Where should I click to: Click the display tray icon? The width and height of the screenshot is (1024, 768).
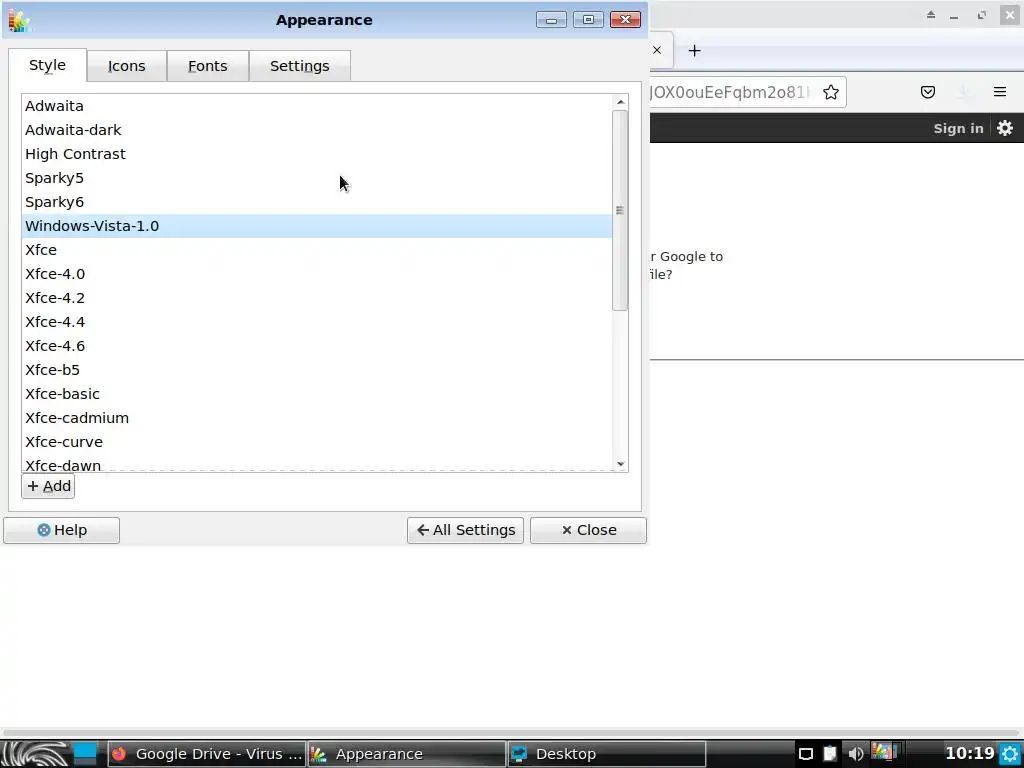point(806,754)
